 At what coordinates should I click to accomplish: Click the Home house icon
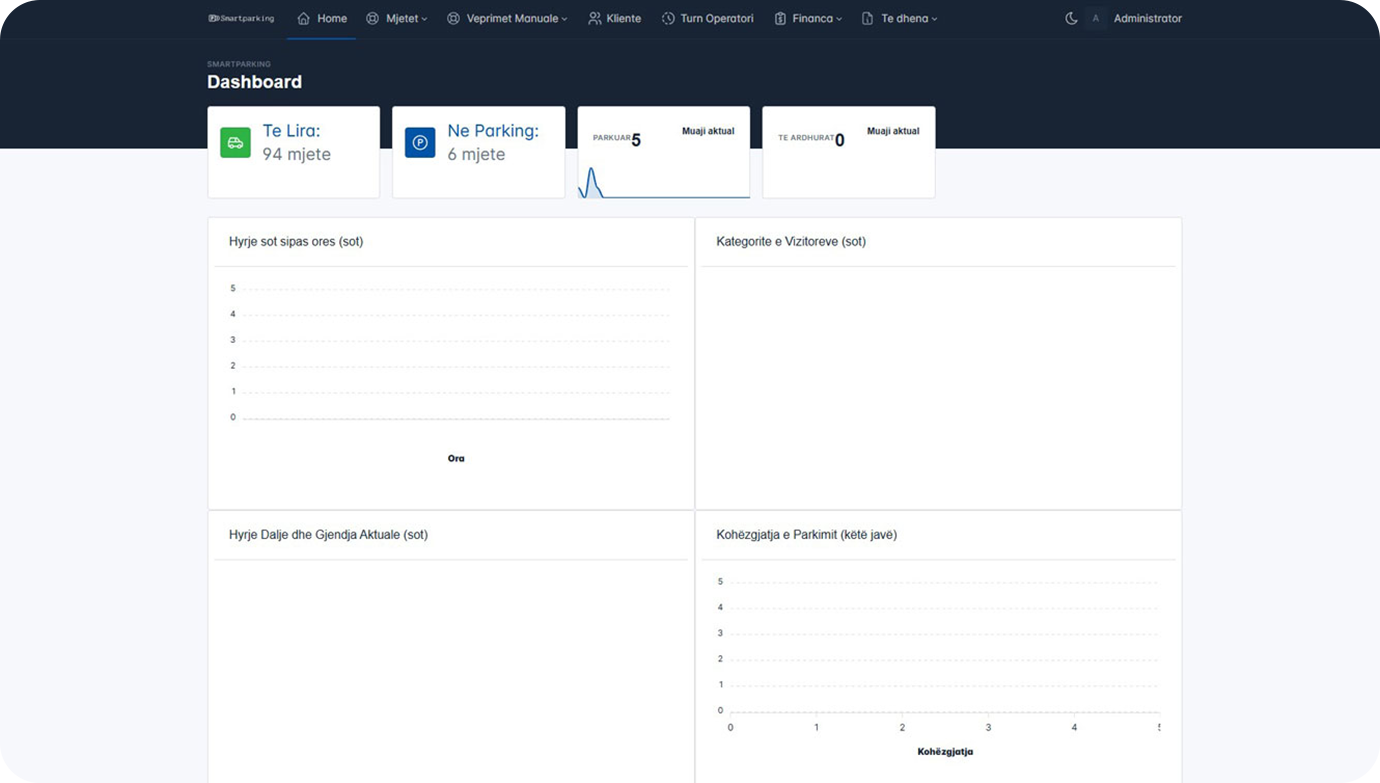tap(303, 18)
